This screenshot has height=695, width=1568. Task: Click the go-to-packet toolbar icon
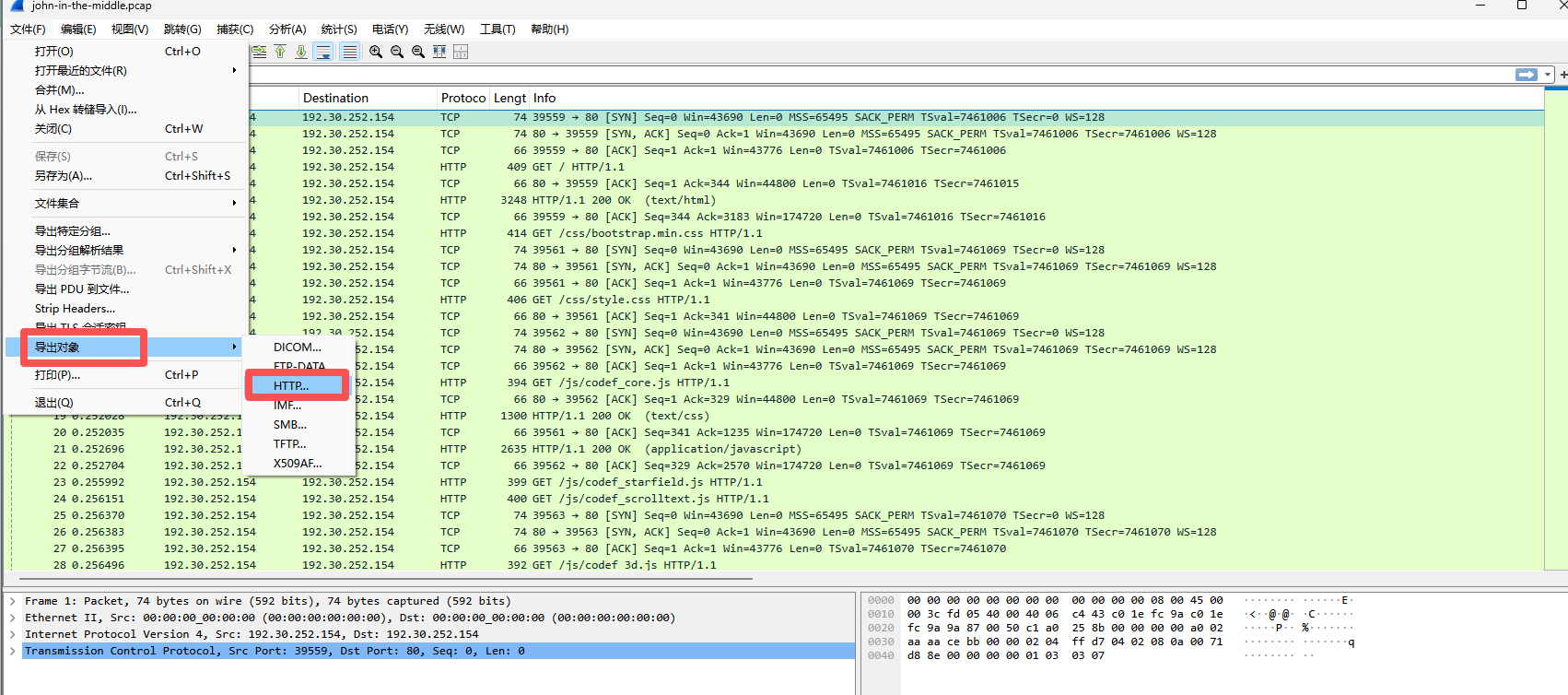pos(260,52)
